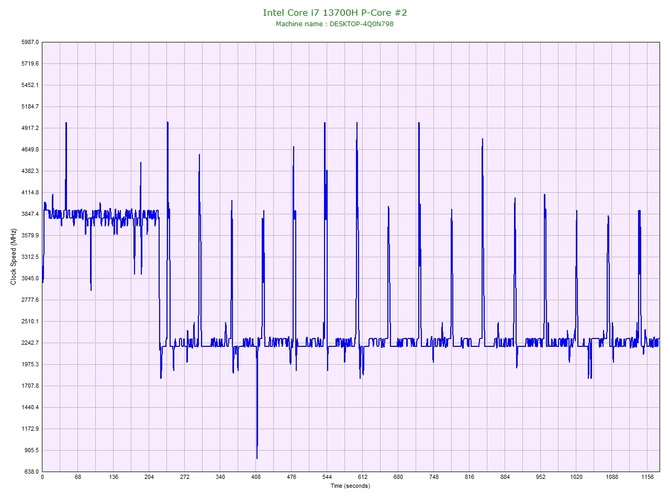Click the 4649.8 y-axis value

point(30,150)
